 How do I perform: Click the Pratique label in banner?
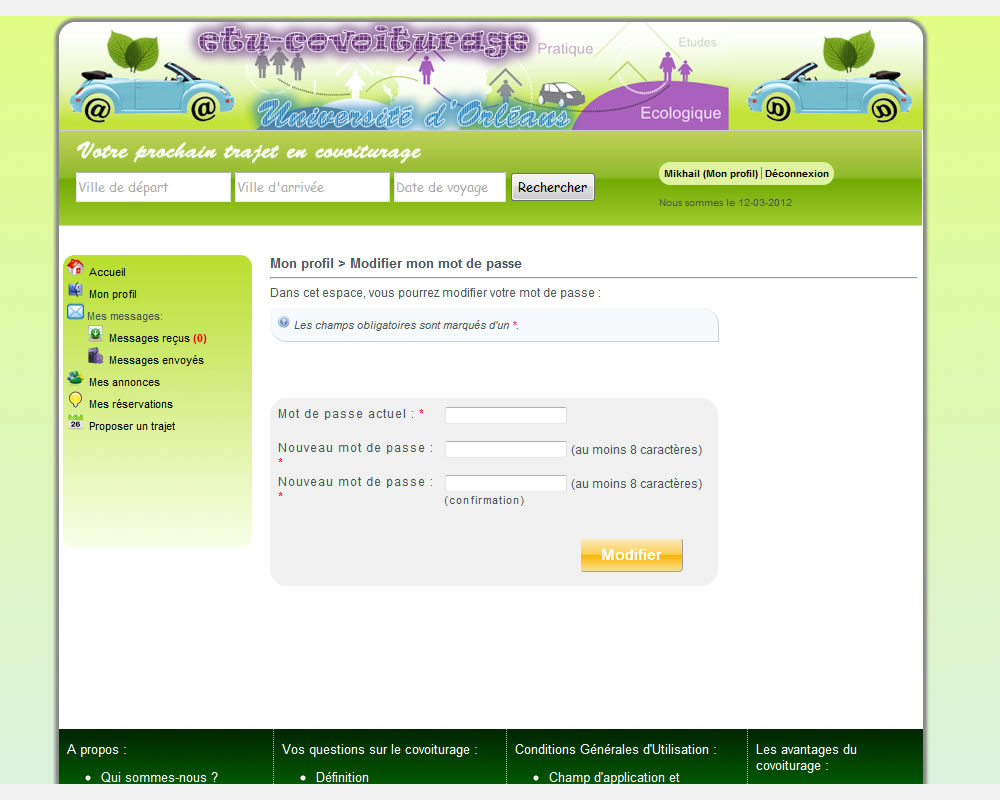tap(565, 48)
